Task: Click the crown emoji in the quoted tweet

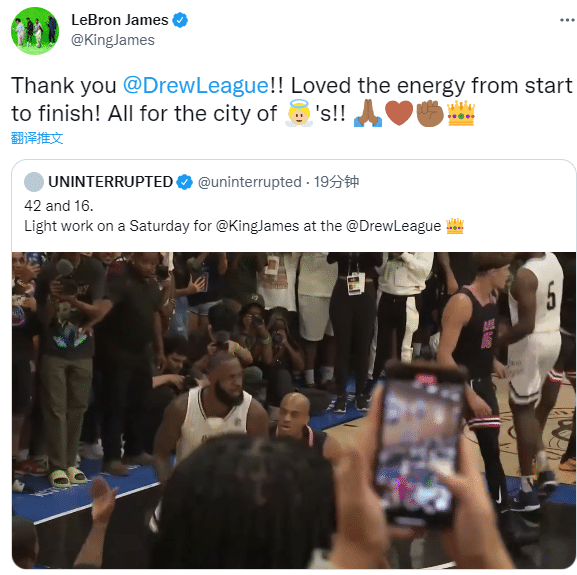Action: (x=455, y=226)
